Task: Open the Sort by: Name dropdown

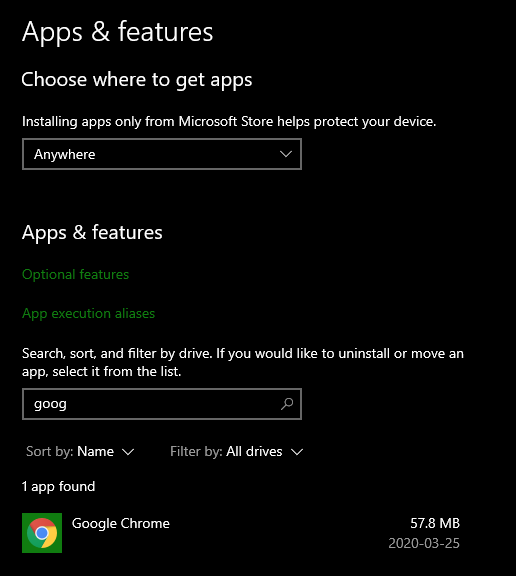Action: 80,451
